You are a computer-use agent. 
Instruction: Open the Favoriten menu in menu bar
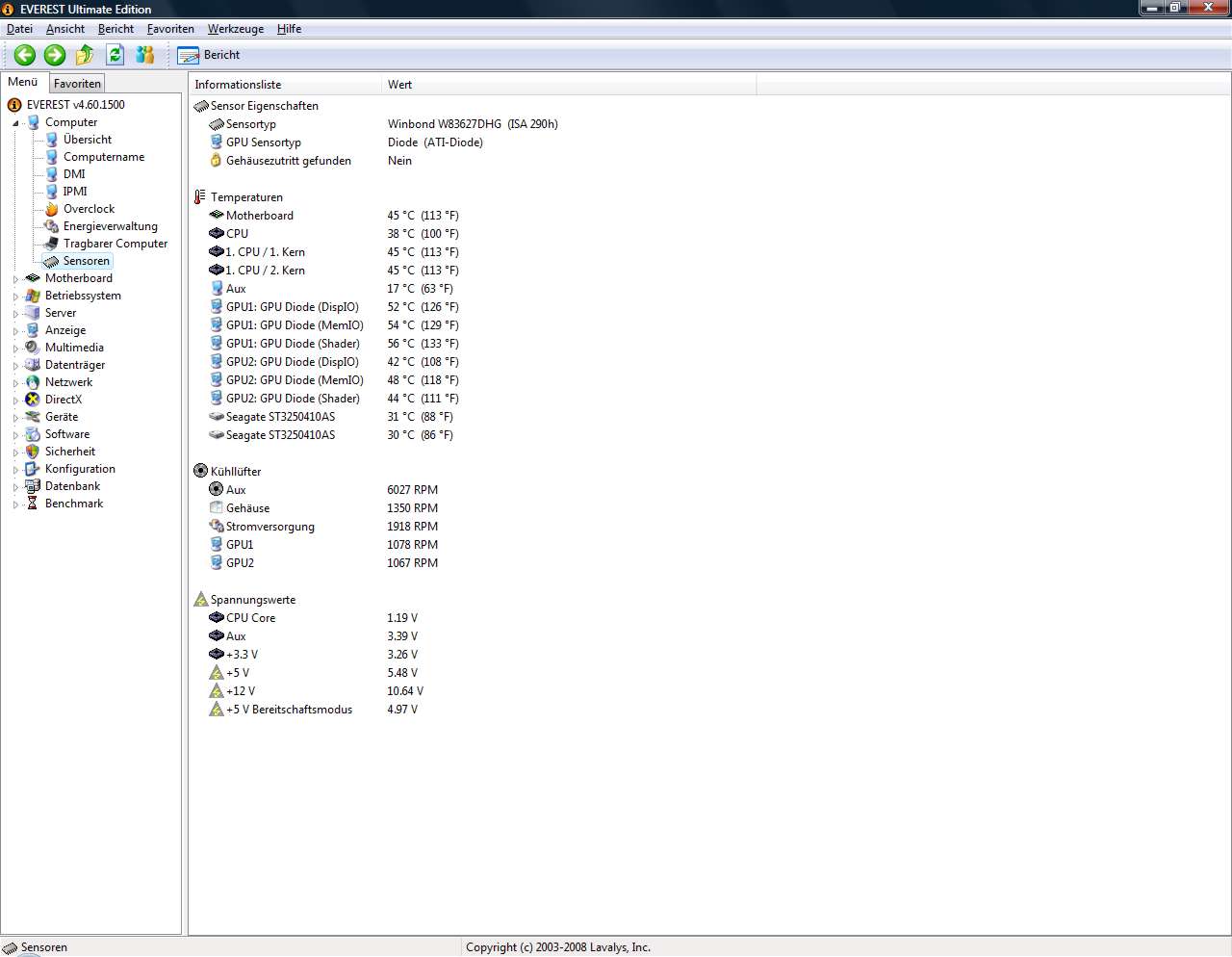170,29
